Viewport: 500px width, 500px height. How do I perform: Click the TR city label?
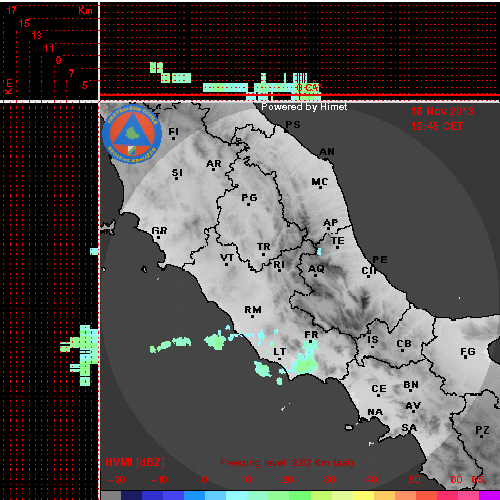point(264,247)
